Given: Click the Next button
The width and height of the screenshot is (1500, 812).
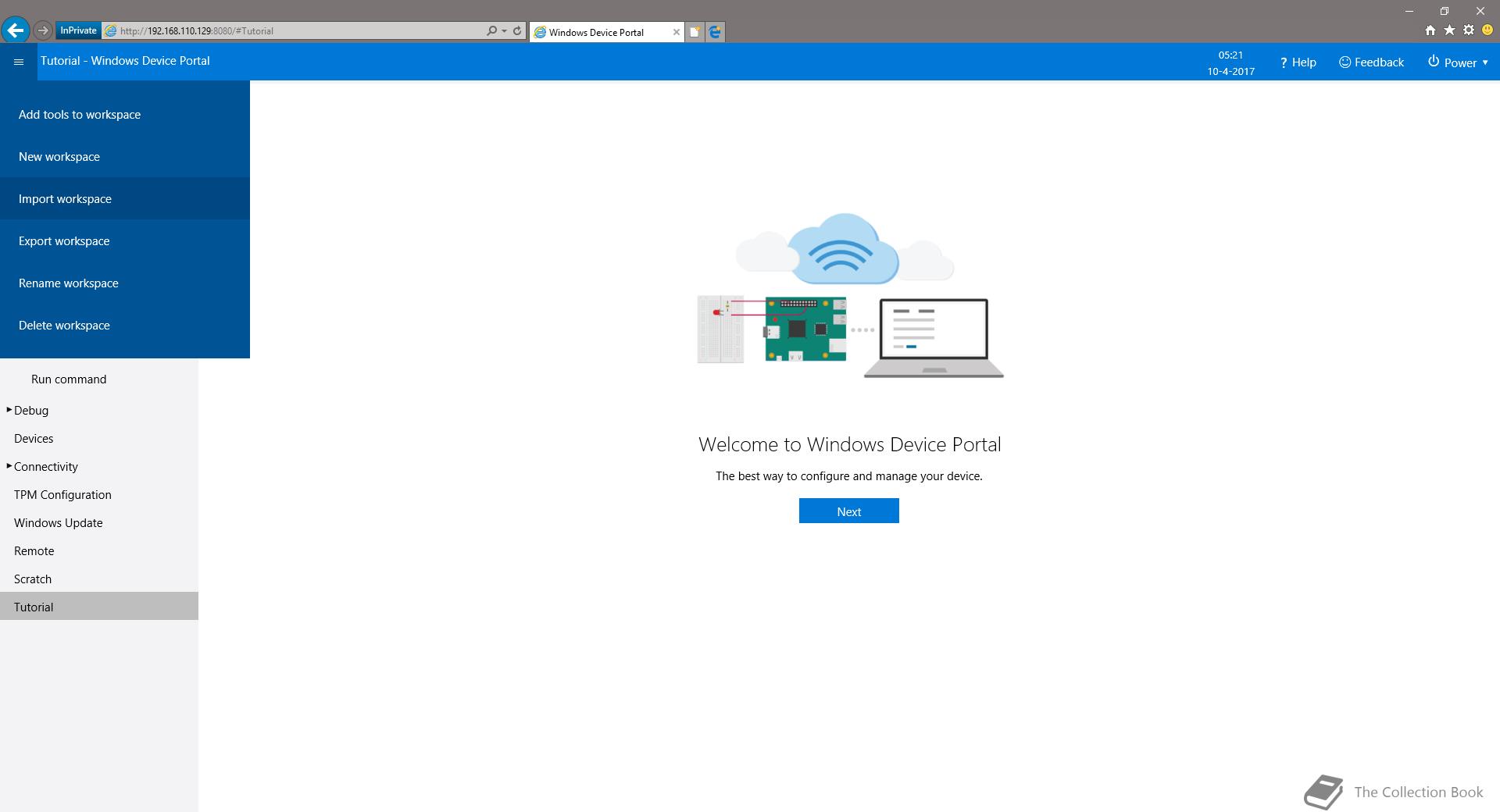Looking at the screenshot, I should click(848, 511).
